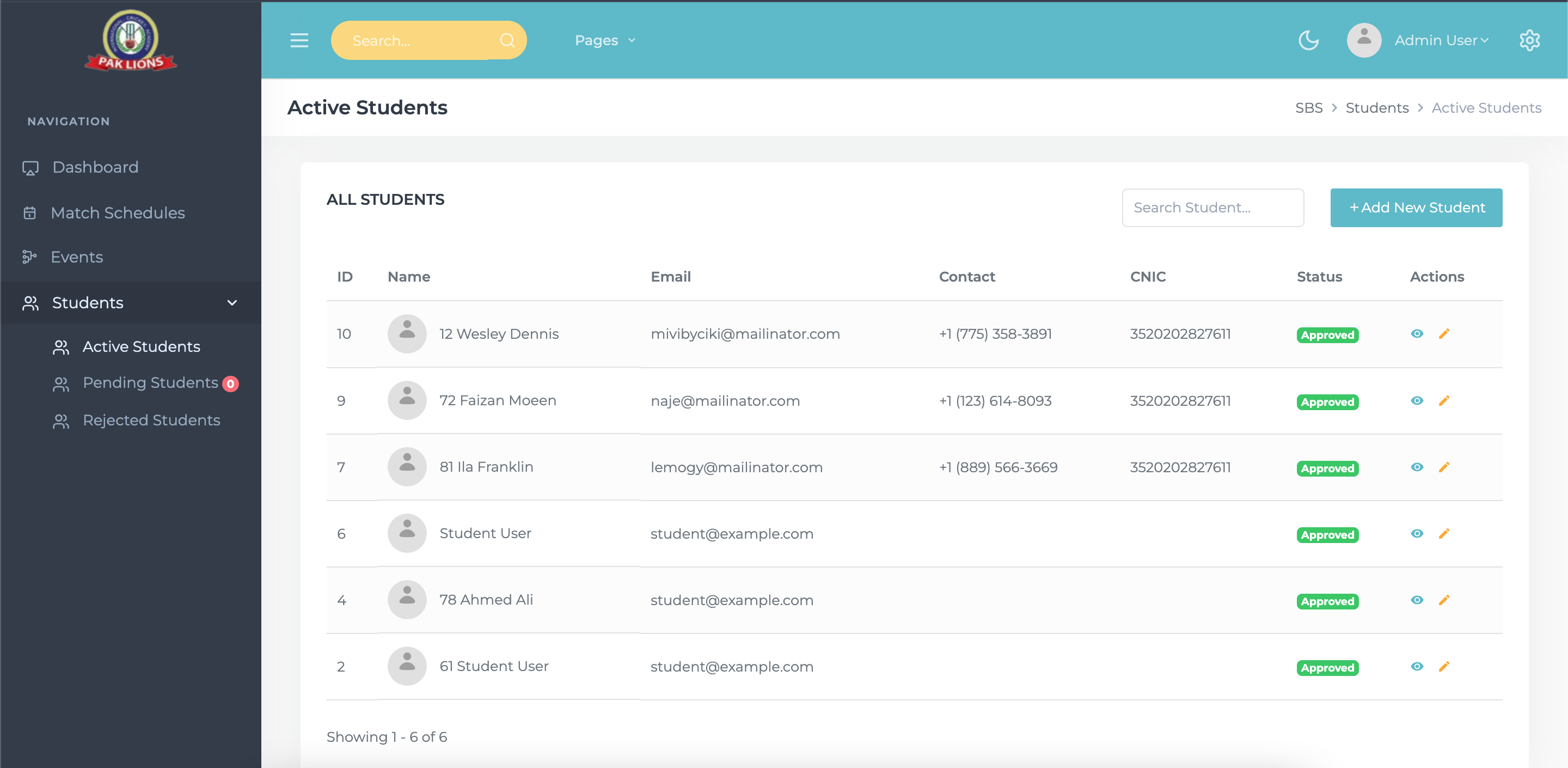Click the Pak Lions logo

pyautogui.click(x=131, y=41)
